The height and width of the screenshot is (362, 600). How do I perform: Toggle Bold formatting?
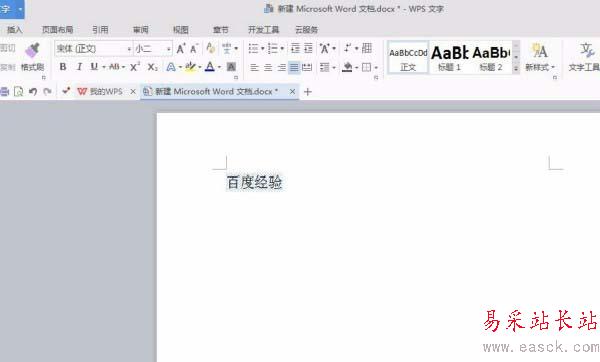click(63, 67)
